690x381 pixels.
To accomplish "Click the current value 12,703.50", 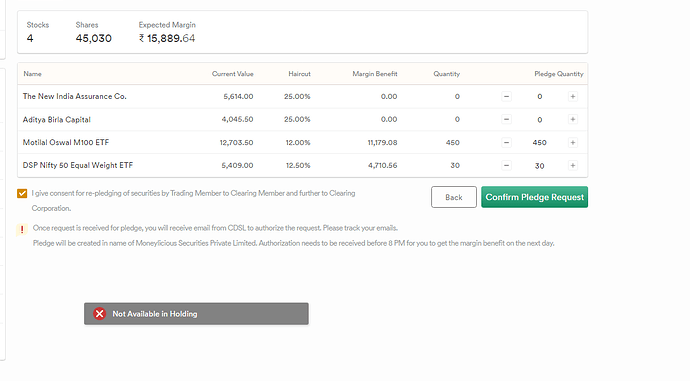I will coord(236,143).
